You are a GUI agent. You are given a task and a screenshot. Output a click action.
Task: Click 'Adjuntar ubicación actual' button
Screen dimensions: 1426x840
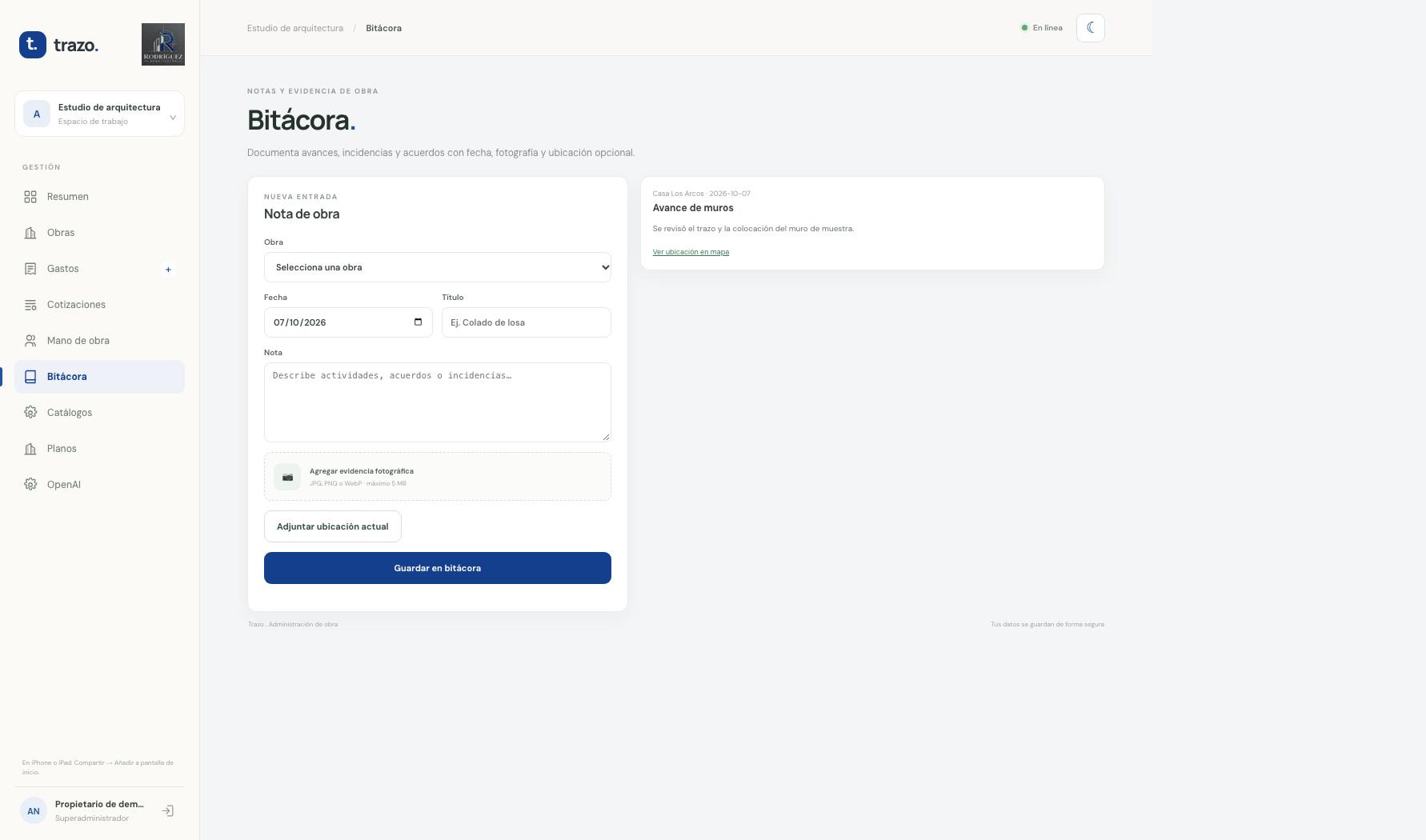click(x=333, y=526)
